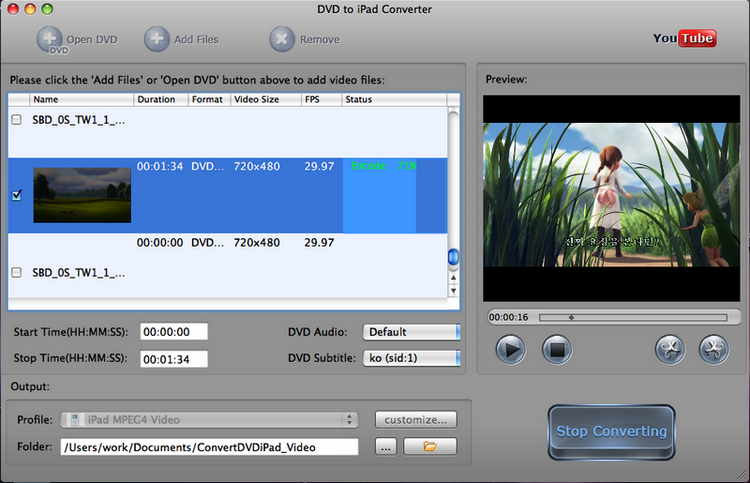The width and height of the screenshot is (750, 483).
Task: Uncheck the checkbox on the highlighted video row
Action: click(16, 196)
